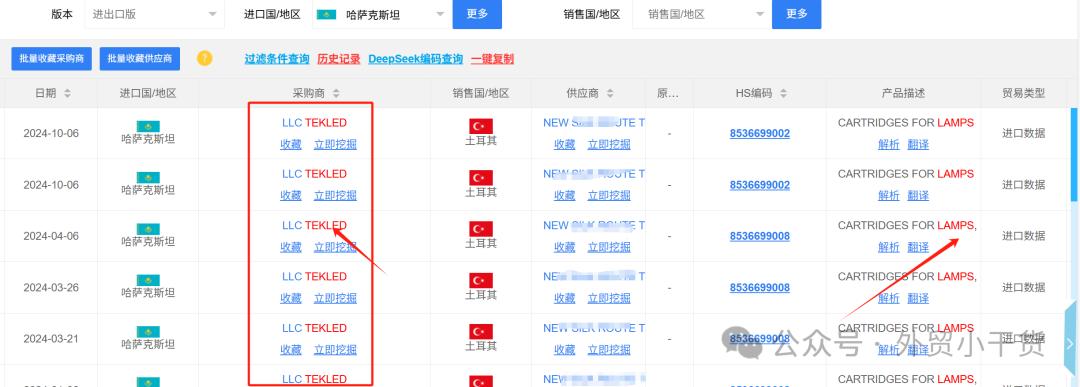Click CARTRIDGES FOR LAMPS description in 2024-03-26 row
The height and width of the screenshot is (387, 1080).
(x=906, y=276)
